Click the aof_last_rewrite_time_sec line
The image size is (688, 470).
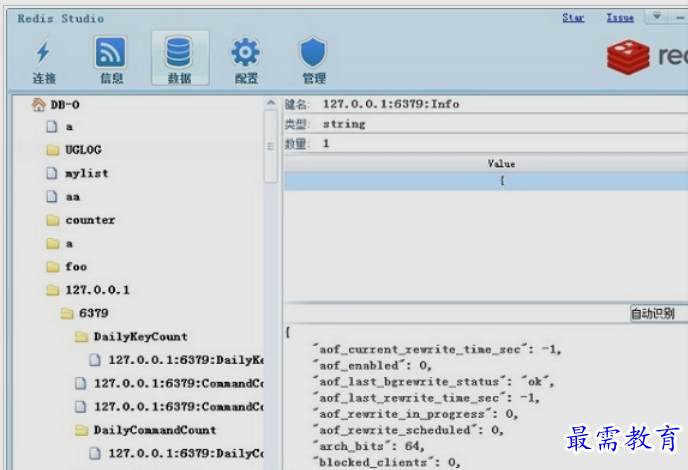(x=426, y=398)
